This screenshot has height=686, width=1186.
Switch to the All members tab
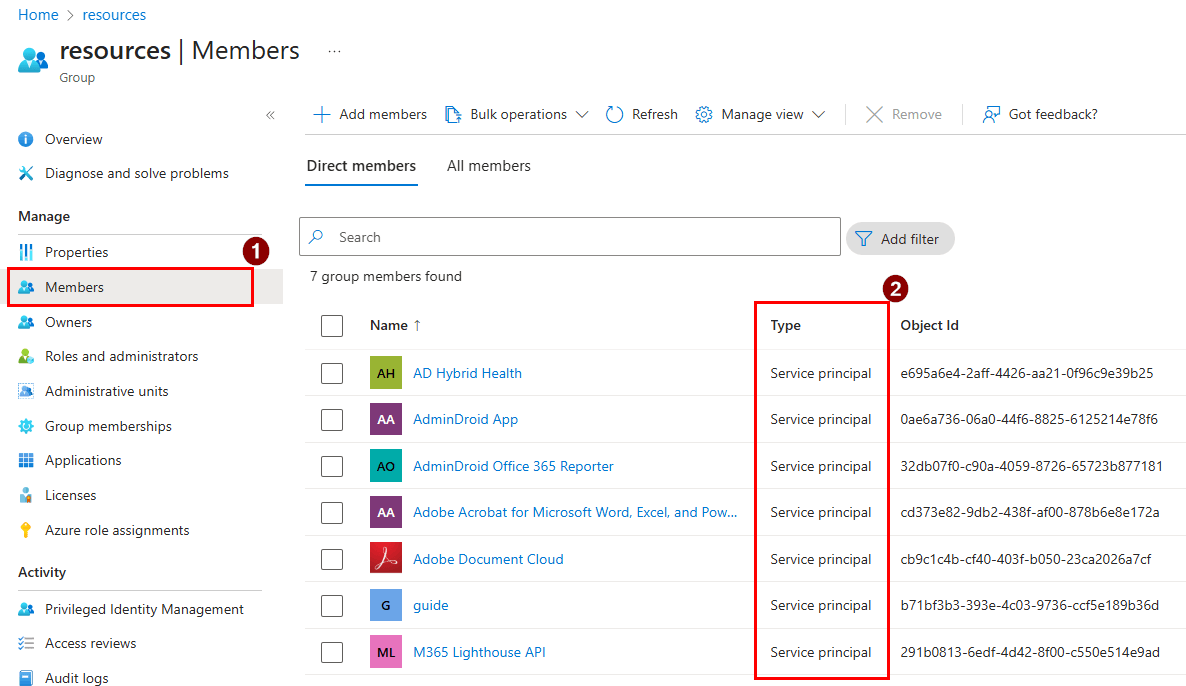coord(489,166)
